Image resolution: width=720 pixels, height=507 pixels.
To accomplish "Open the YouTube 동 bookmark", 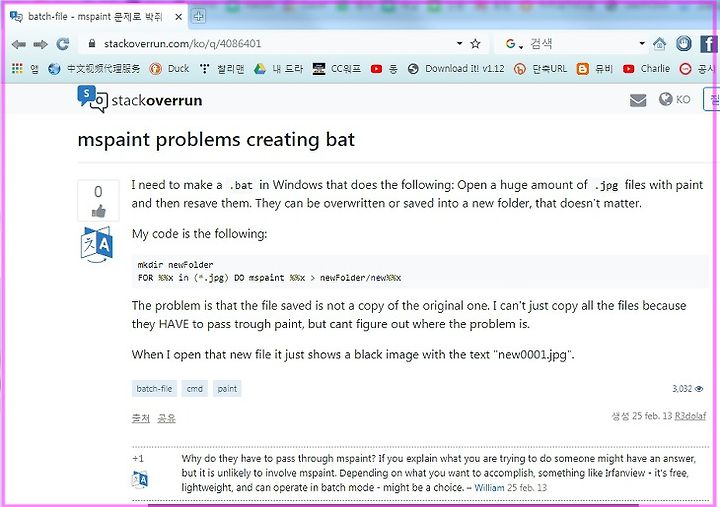I will [x=384, y=69].
